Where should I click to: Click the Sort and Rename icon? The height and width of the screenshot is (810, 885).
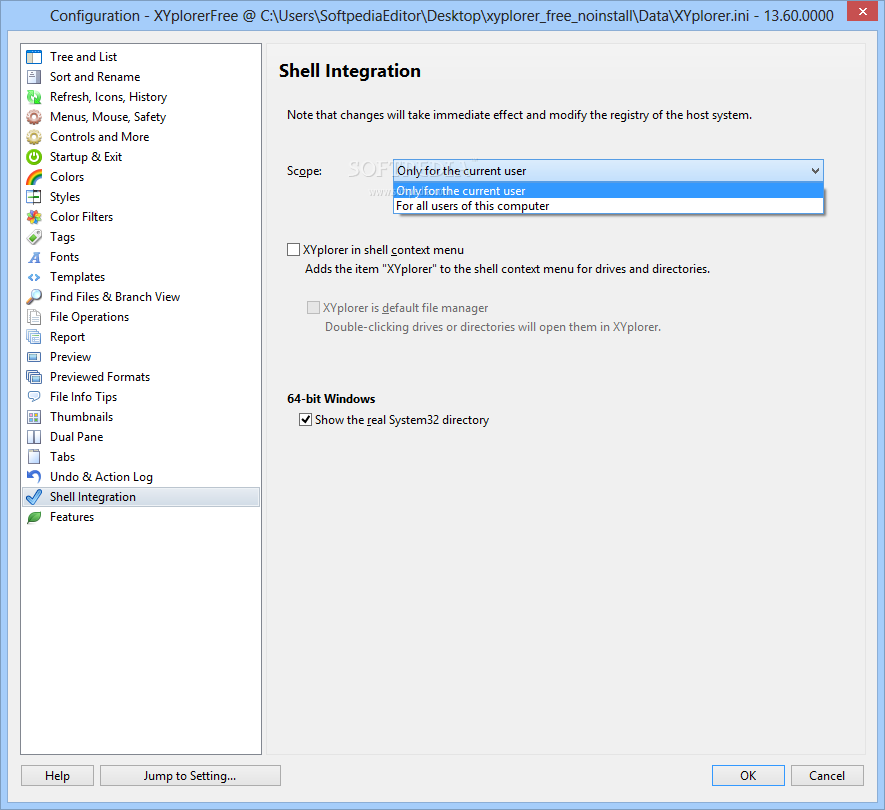point(34,77)
